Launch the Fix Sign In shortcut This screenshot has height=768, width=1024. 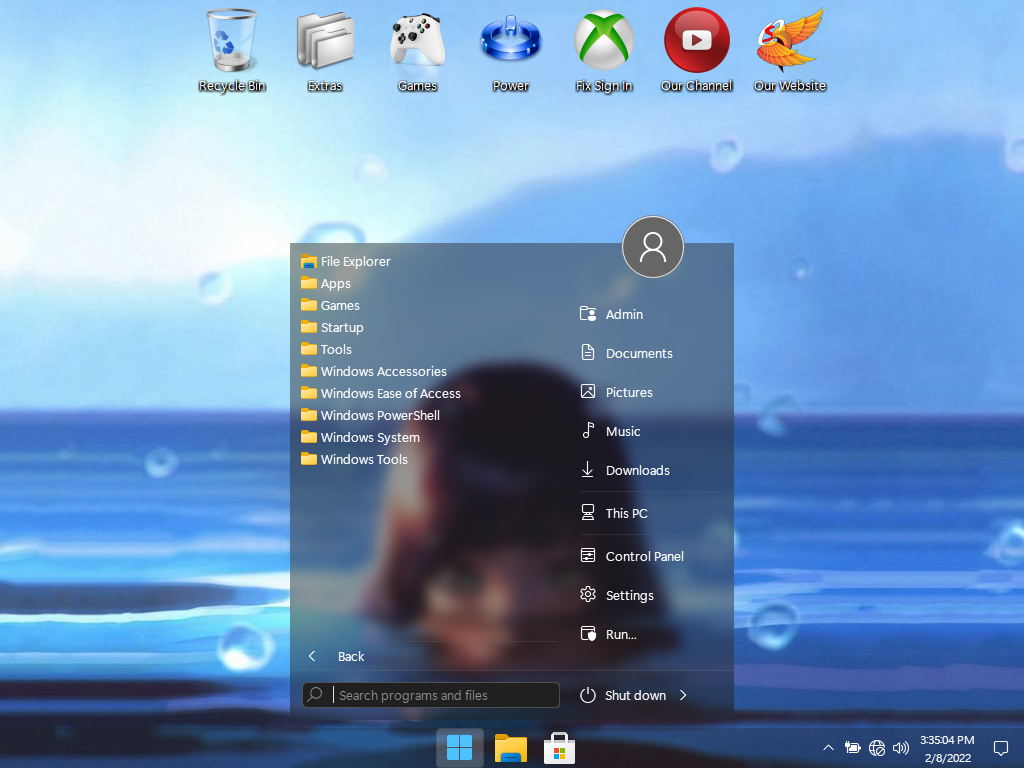pyautogui.click(x=603, y=42)
